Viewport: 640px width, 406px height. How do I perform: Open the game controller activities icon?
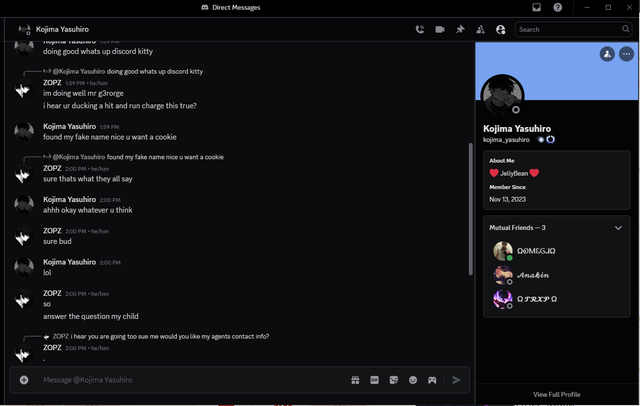coord(432,380)
